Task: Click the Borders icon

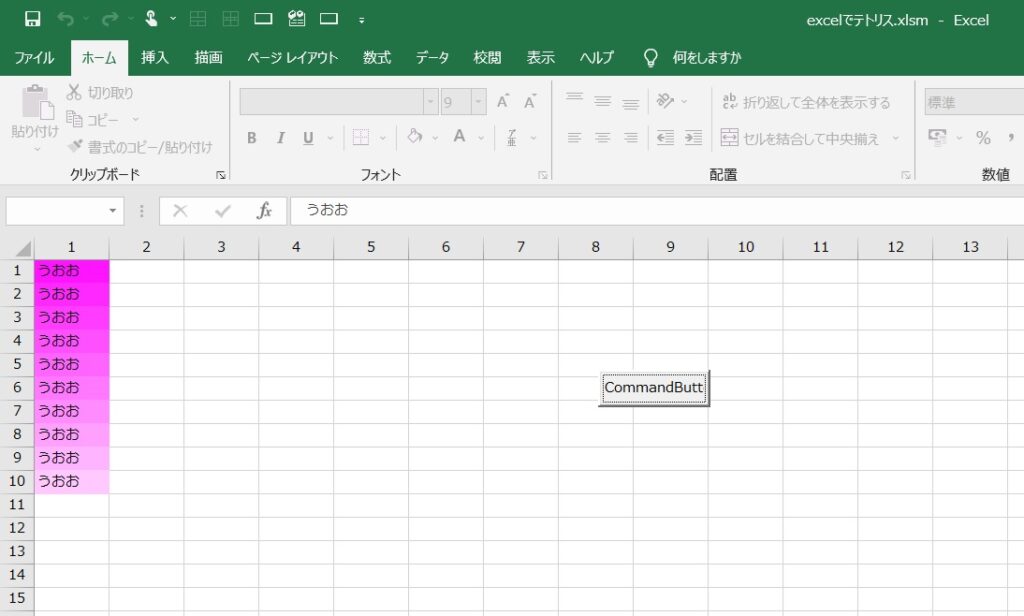Action: (360, 137)
